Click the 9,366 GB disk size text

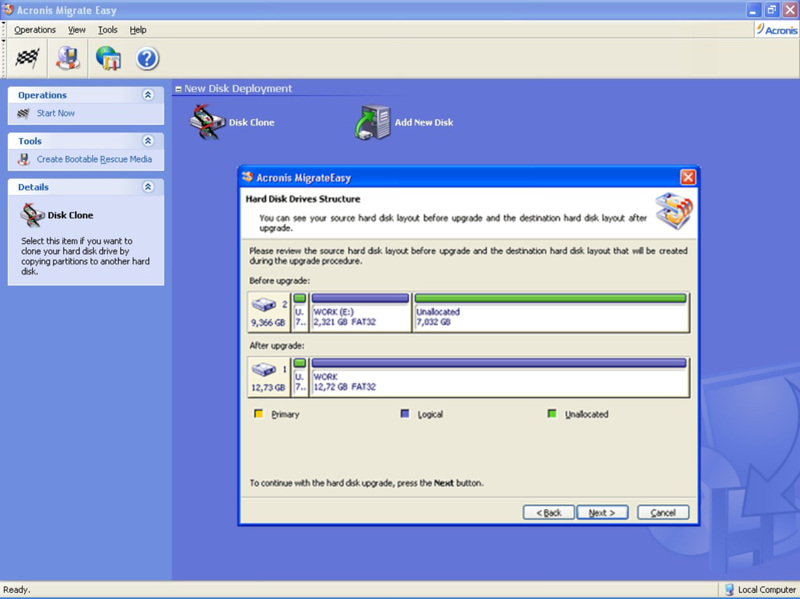[x=268, y=322]
